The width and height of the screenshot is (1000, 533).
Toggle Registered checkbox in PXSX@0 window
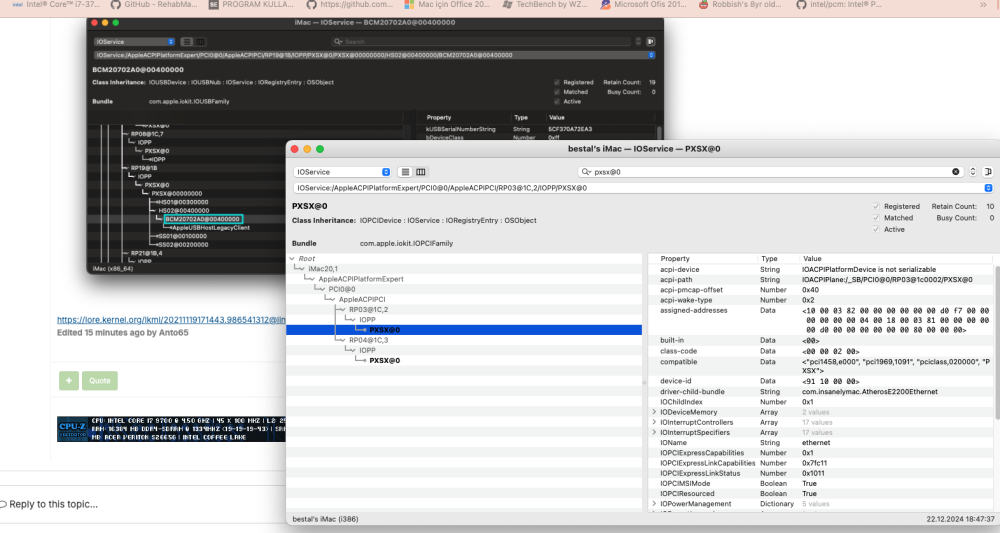click(876, 207)
